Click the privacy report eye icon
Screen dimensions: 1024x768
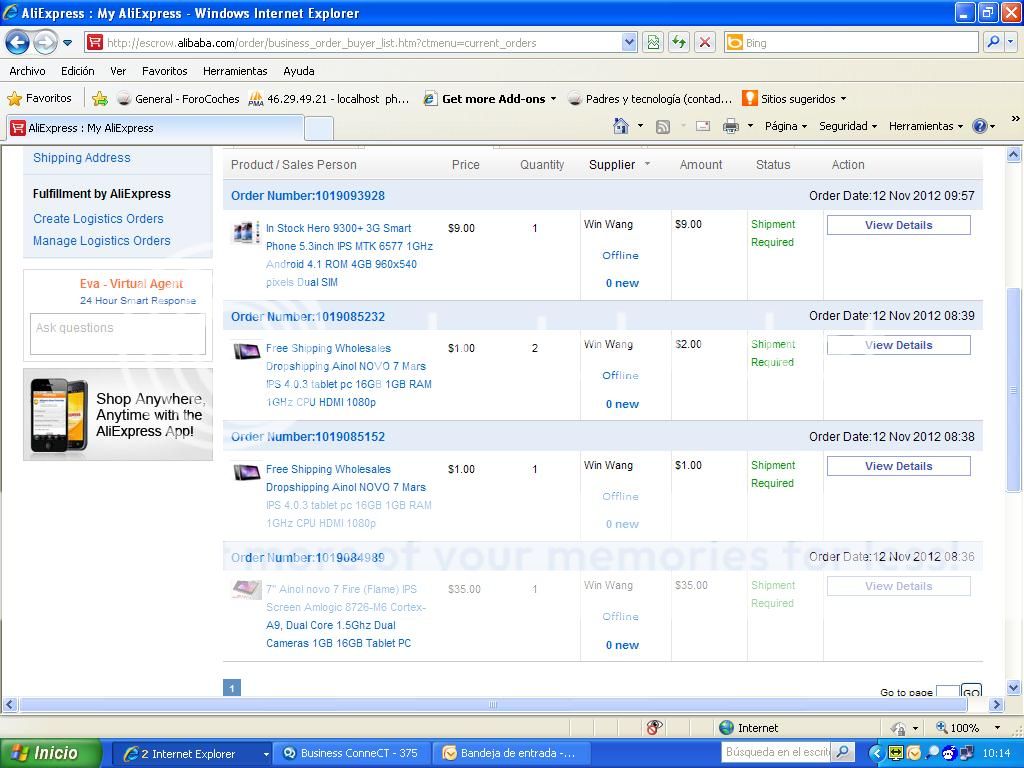(654, 727)
